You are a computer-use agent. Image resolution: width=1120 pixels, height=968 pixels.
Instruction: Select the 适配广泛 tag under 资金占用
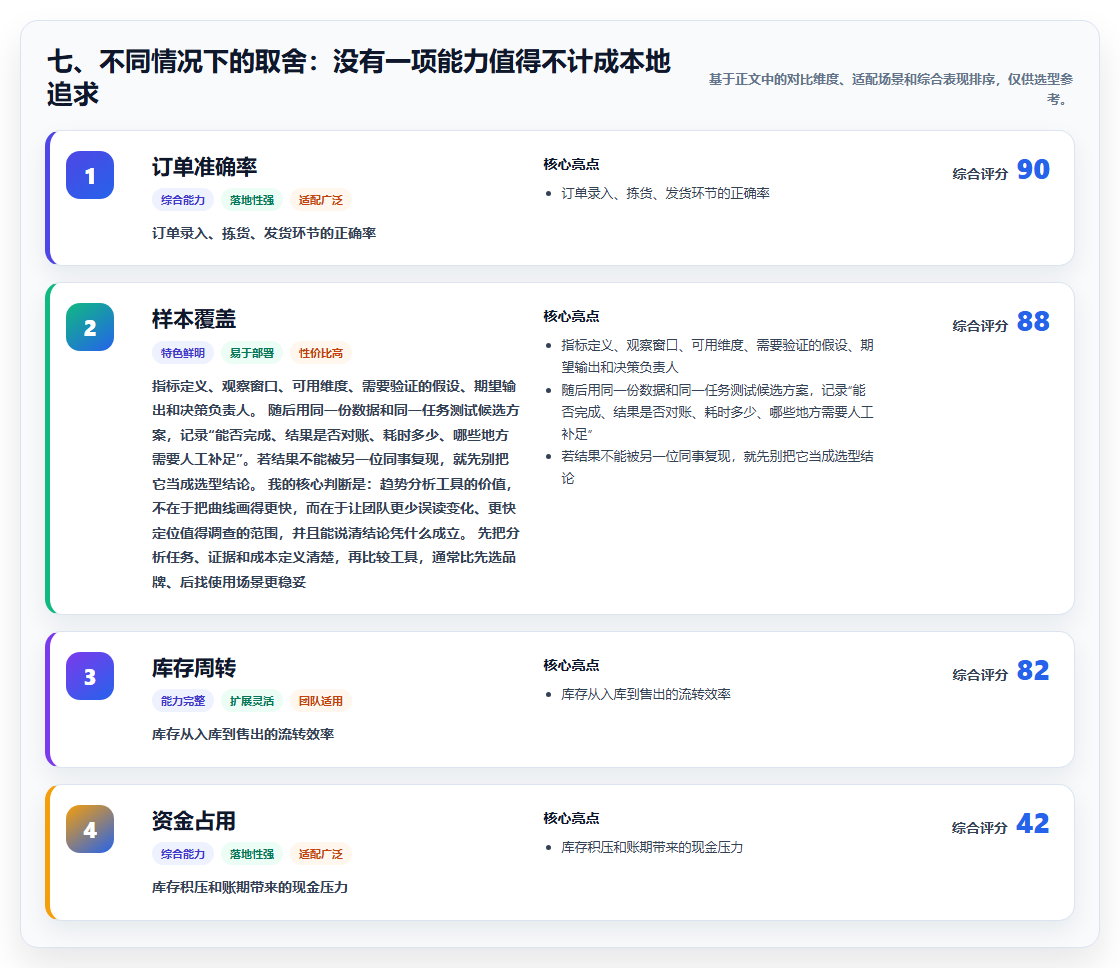321,854
